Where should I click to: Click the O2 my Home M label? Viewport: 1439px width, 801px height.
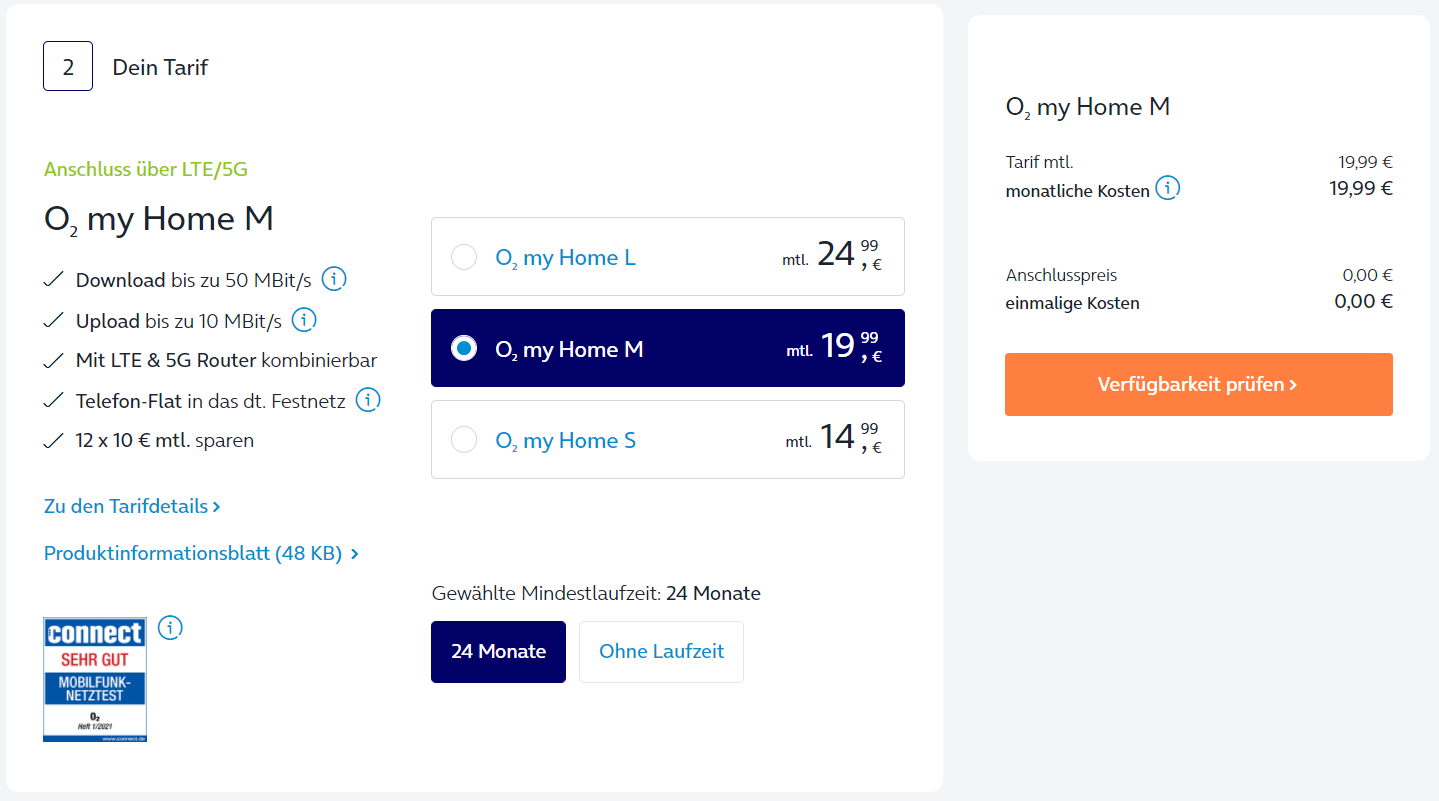(569, 349)
